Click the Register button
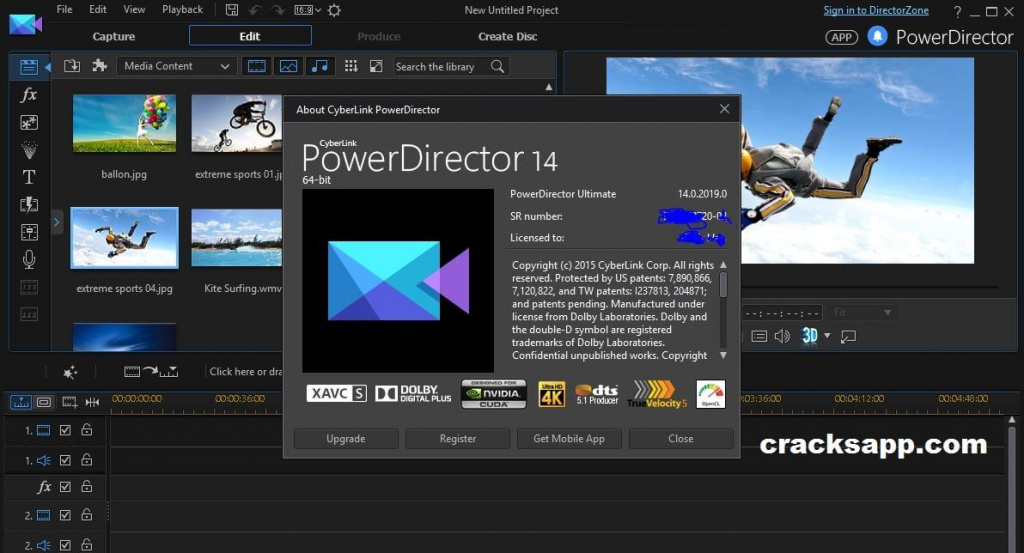This screenshot has height=553, width=1024. click(x=458, y=439)
